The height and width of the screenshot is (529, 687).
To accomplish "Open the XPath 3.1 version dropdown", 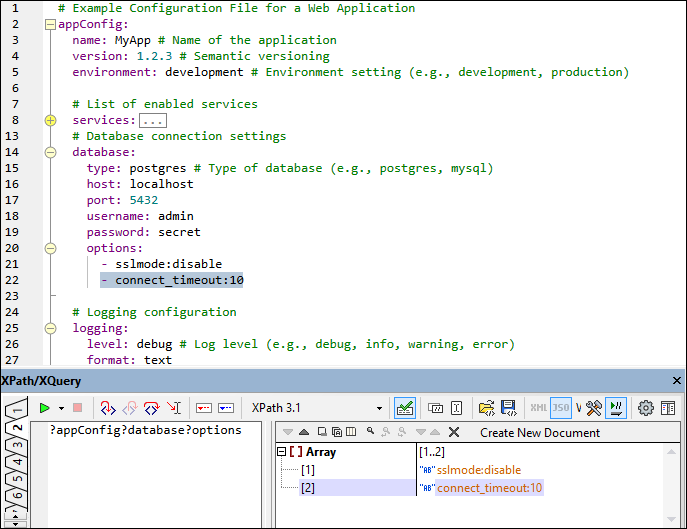I will click(x=379, y=408).
